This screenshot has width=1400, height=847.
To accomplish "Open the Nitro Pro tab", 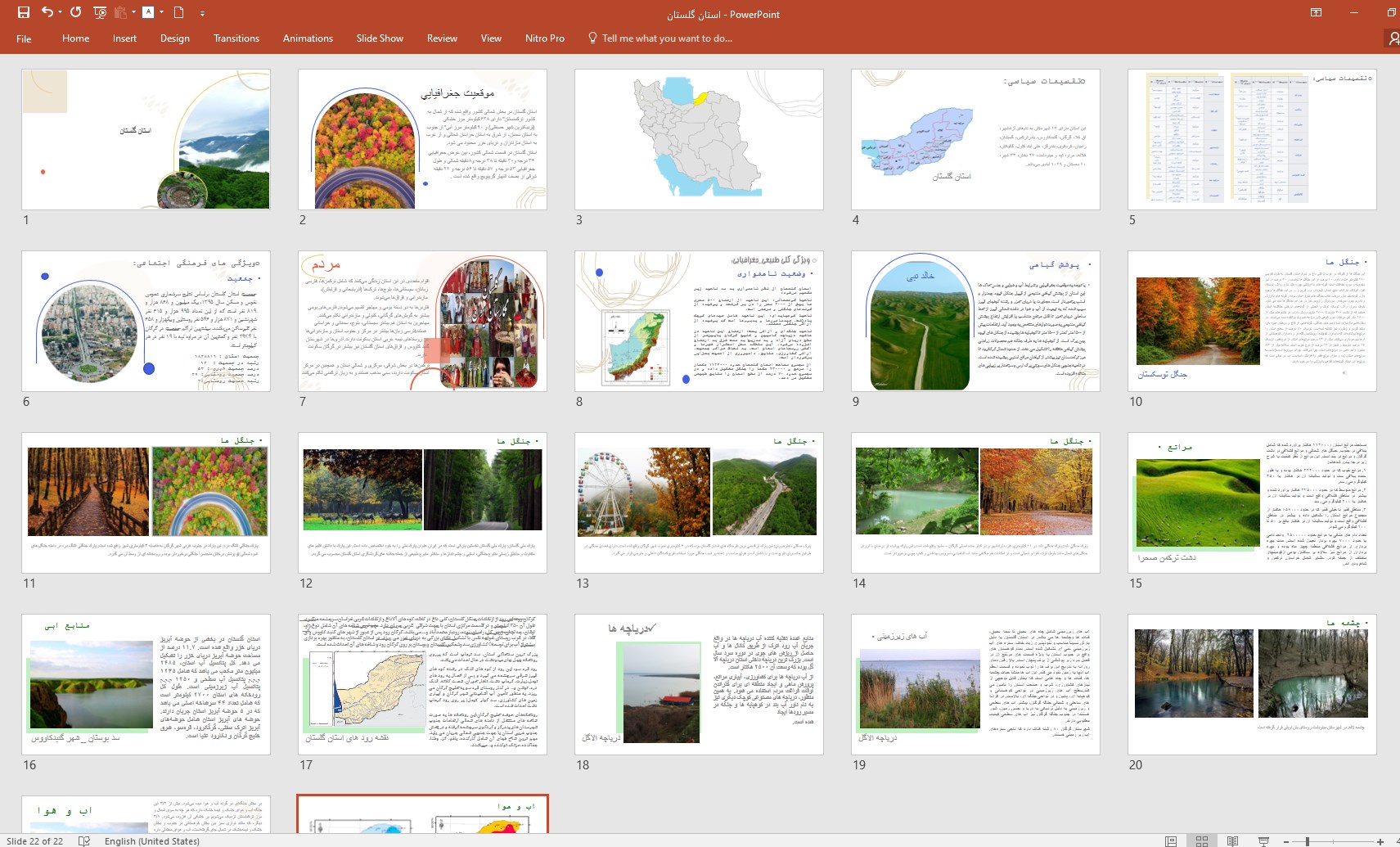I will tap(544, 38).
